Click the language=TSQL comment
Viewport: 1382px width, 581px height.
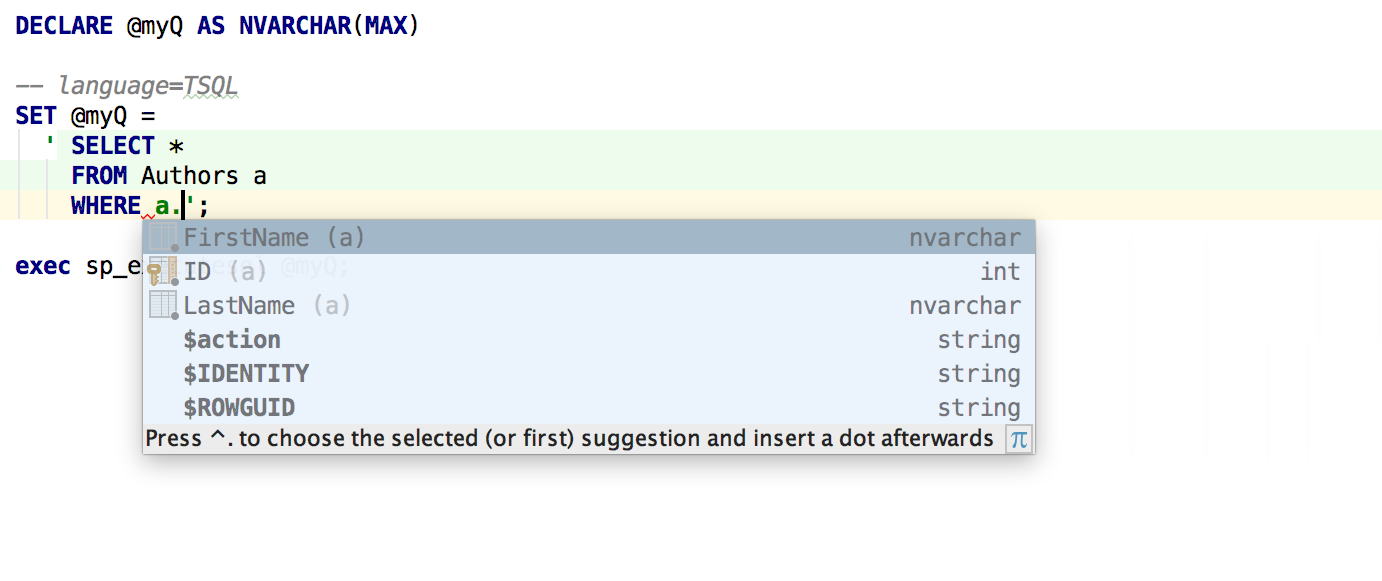pos(148,86)
